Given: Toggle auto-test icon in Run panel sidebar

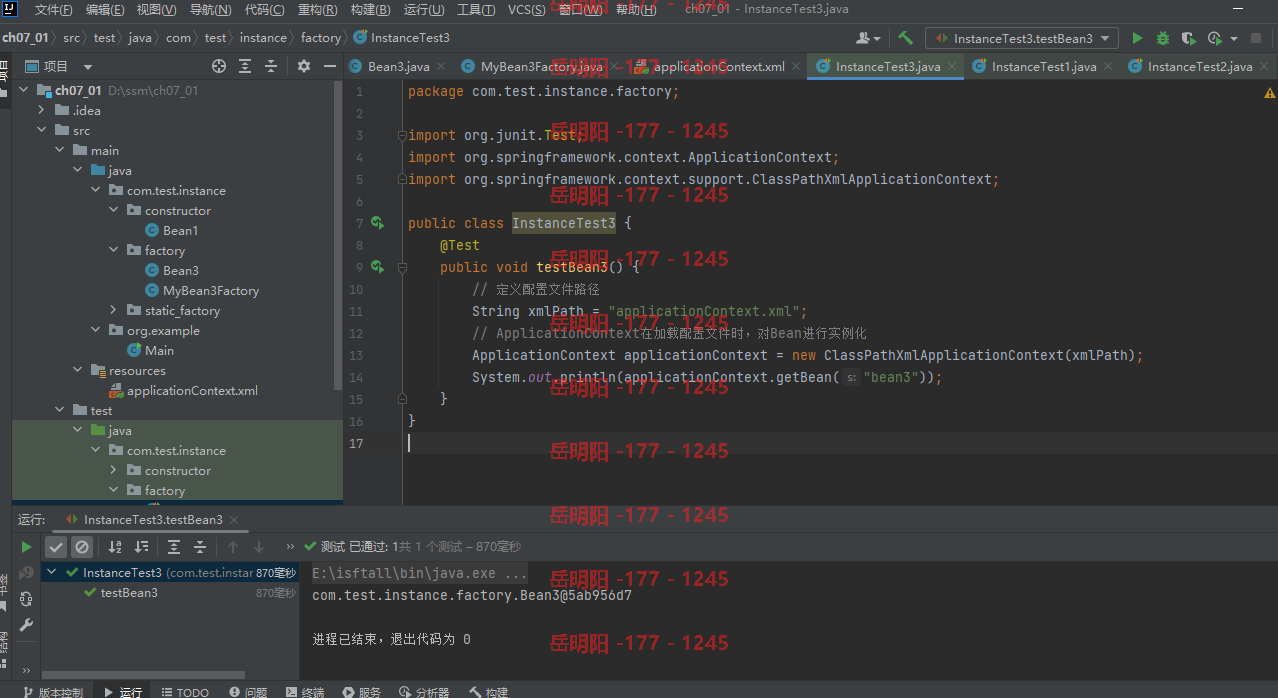Looking at the screenshot, I should click(27, 599).
